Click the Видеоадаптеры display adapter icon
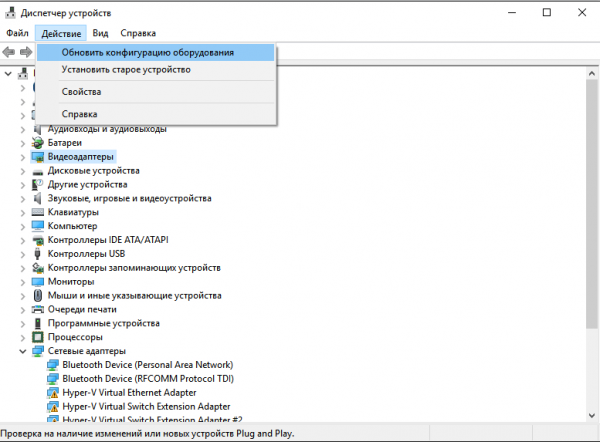 click(x=38, y=157)
